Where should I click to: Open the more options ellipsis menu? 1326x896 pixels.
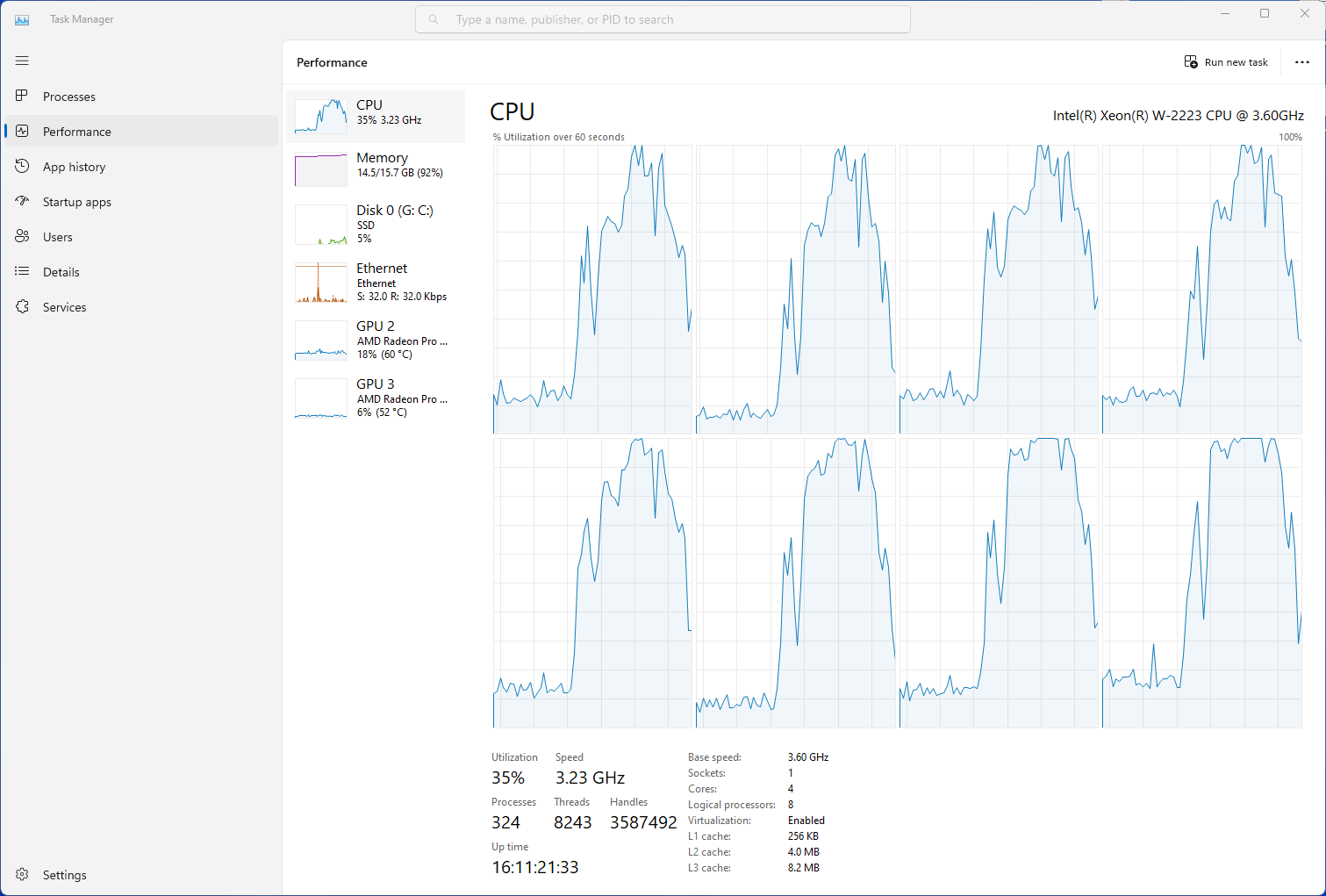click(x=1302, y=62)
